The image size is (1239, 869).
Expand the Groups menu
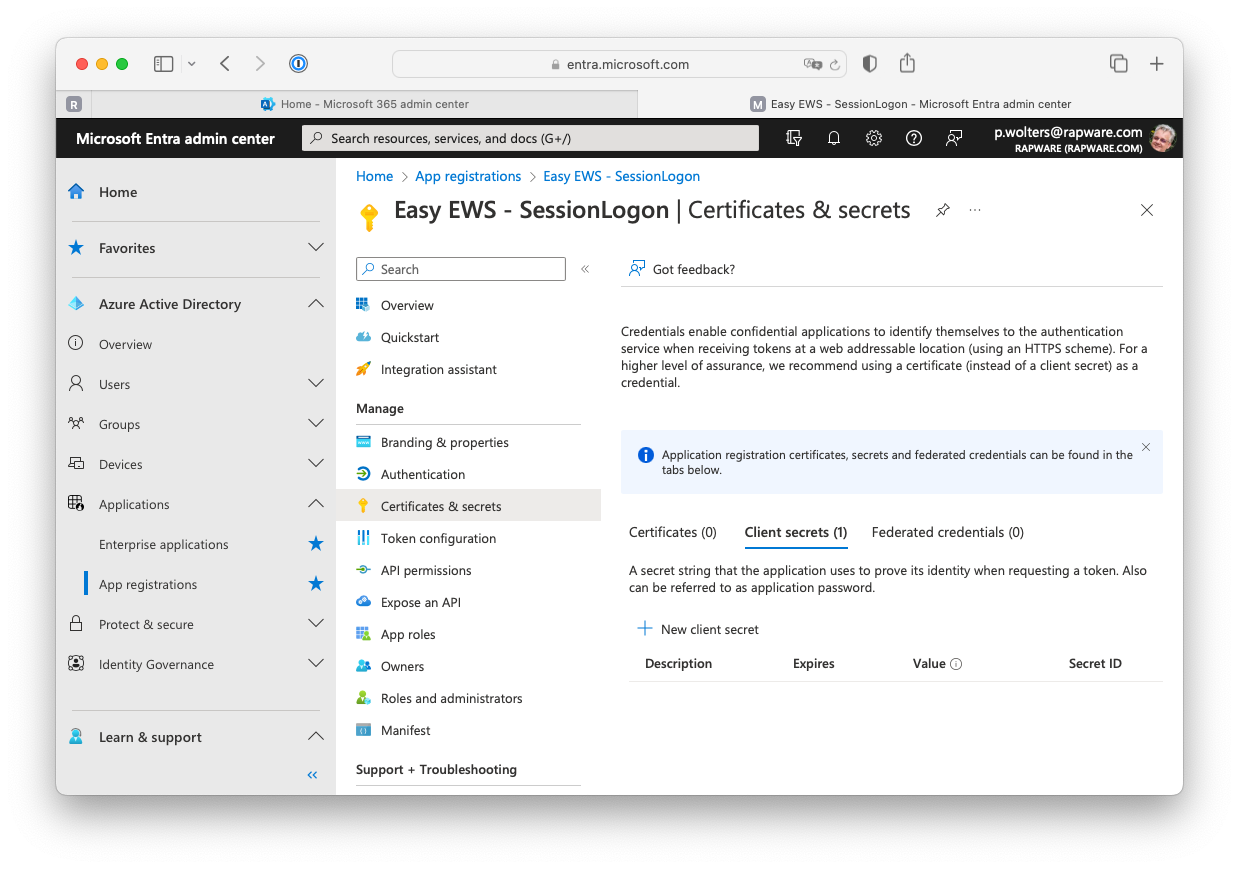pos(316,423)
